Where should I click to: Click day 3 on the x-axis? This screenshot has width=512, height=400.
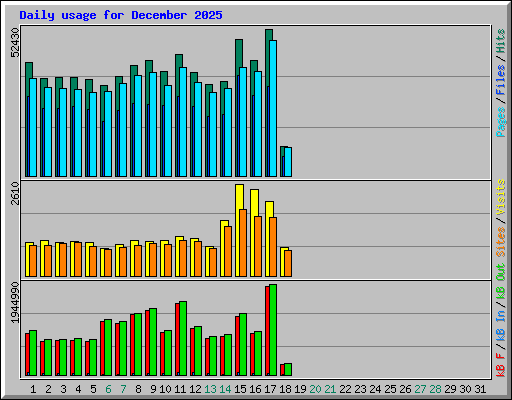(63, 389)
